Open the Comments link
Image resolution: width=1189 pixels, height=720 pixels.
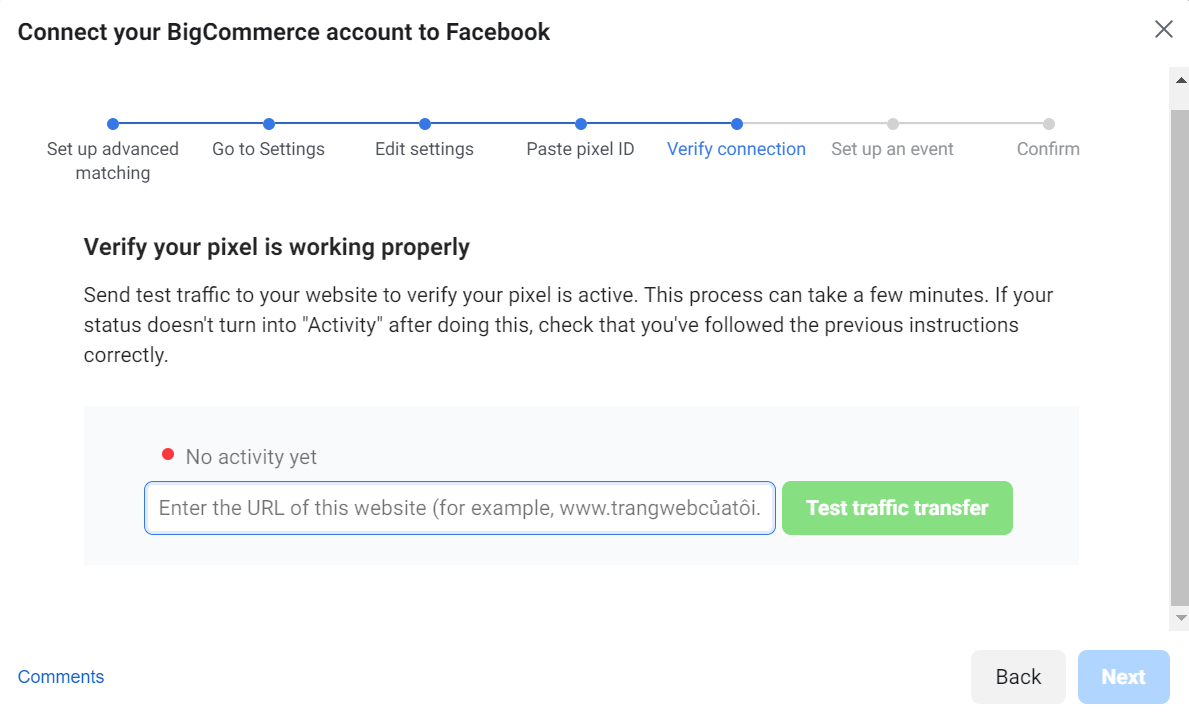pyautogui.click(x=61, y=677)
